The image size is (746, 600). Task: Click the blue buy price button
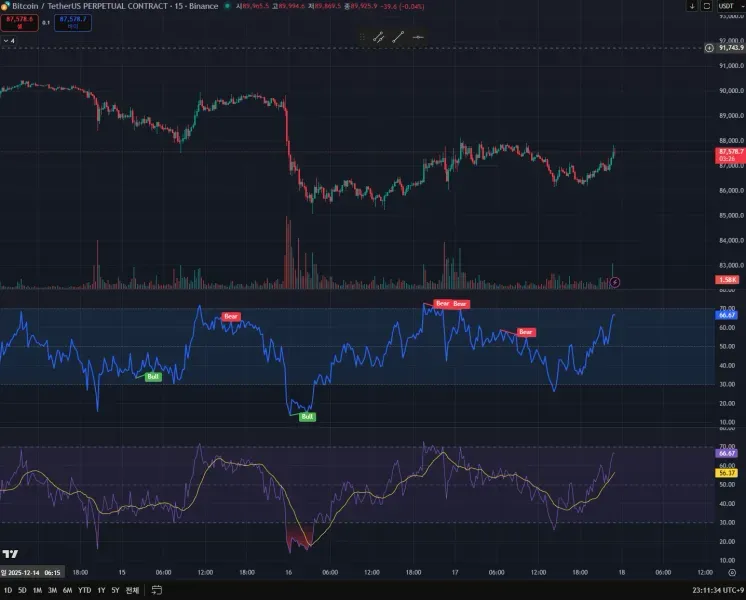tap(73, 22)
